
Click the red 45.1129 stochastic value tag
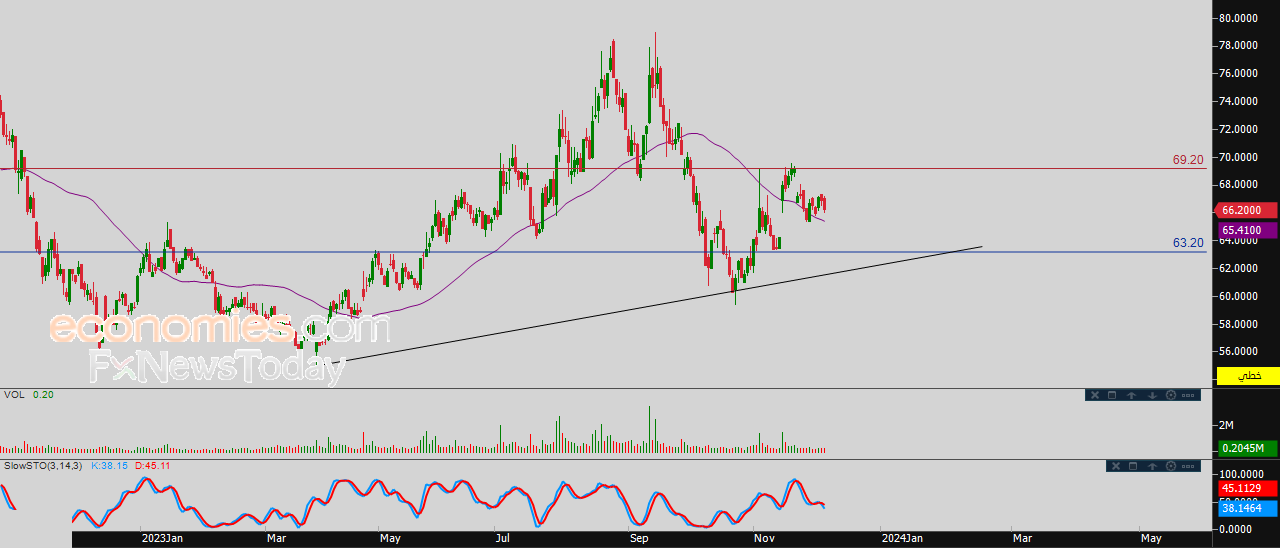click(1248, 488)
